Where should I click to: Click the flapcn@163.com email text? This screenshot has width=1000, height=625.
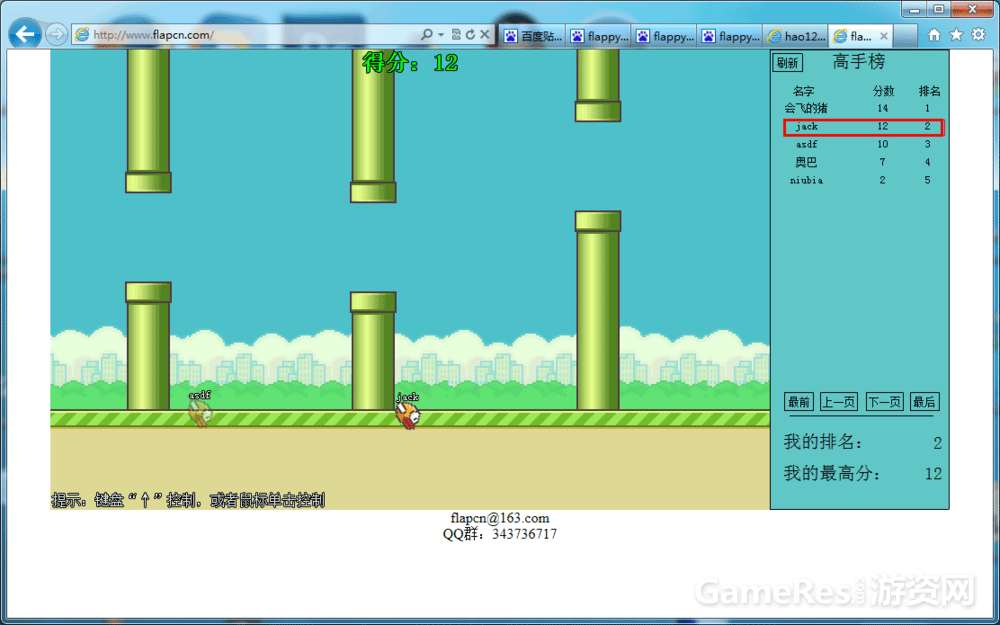(x=500, y=518)
